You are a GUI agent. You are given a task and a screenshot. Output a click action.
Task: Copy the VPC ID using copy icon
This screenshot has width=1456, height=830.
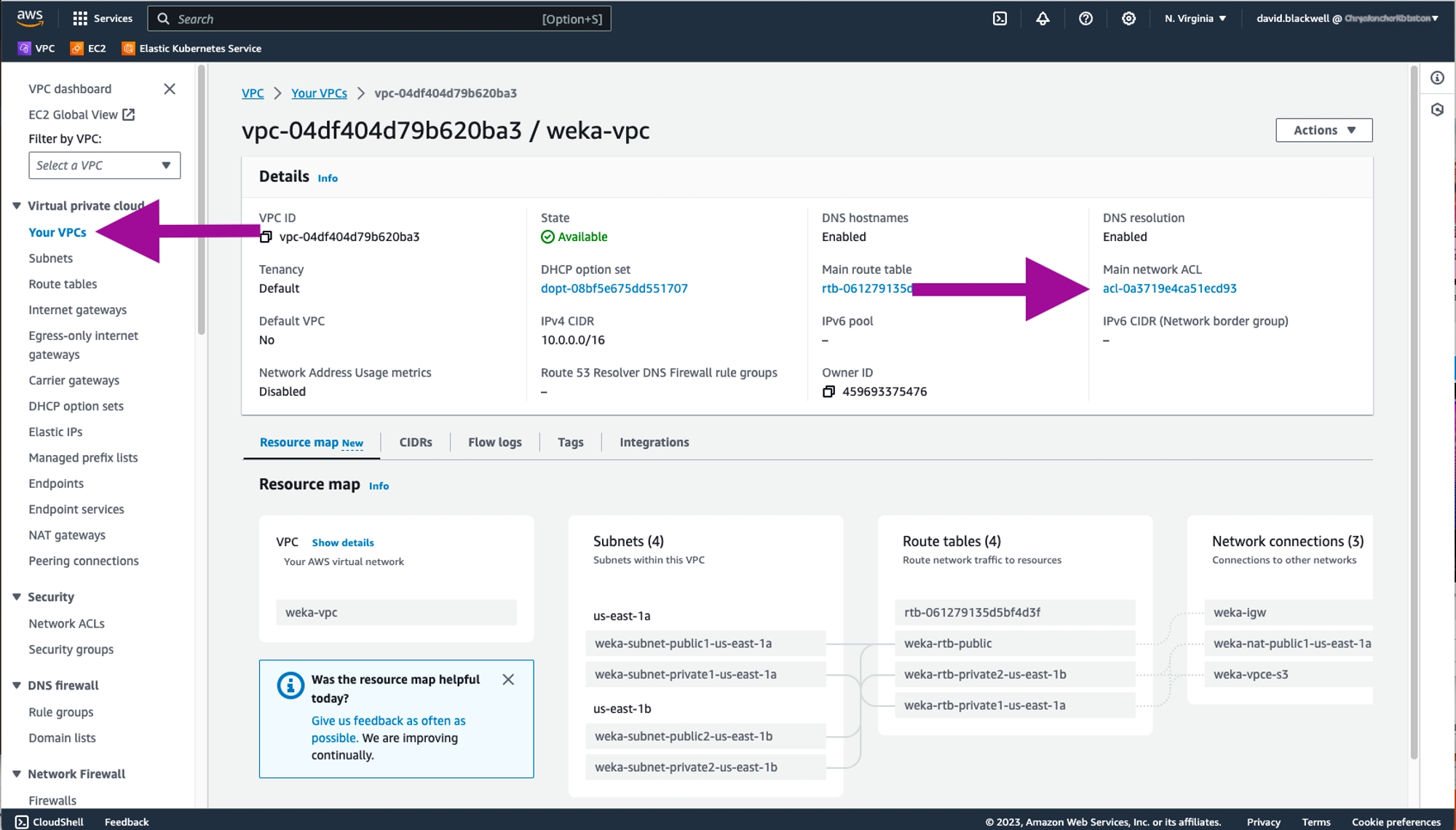click(x=266, y=237)
